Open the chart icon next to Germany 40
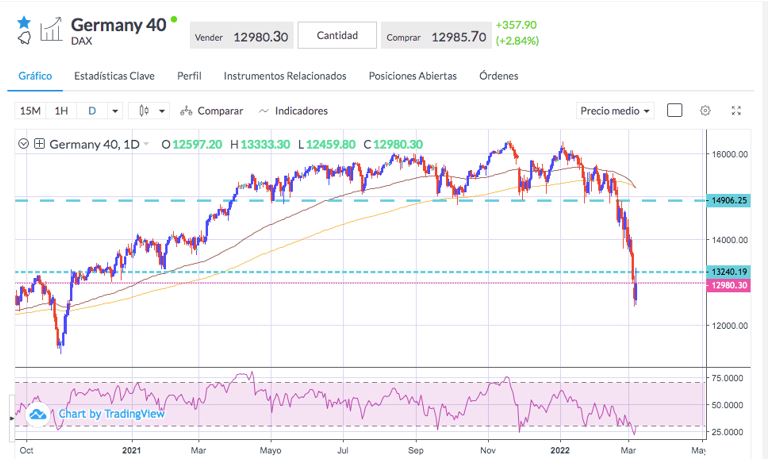The width and height of the screenshot is (770, 468). [x=51, y=29]
